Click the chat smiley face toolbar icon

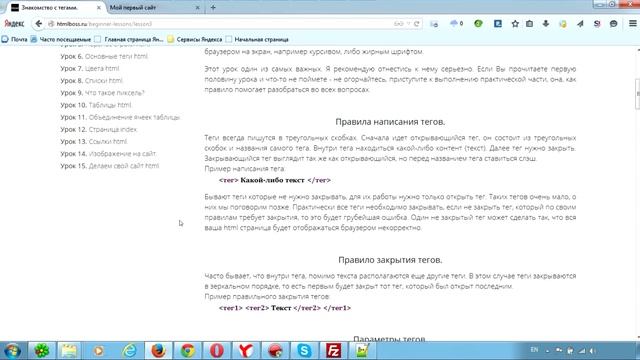click(x=613, y=24)
